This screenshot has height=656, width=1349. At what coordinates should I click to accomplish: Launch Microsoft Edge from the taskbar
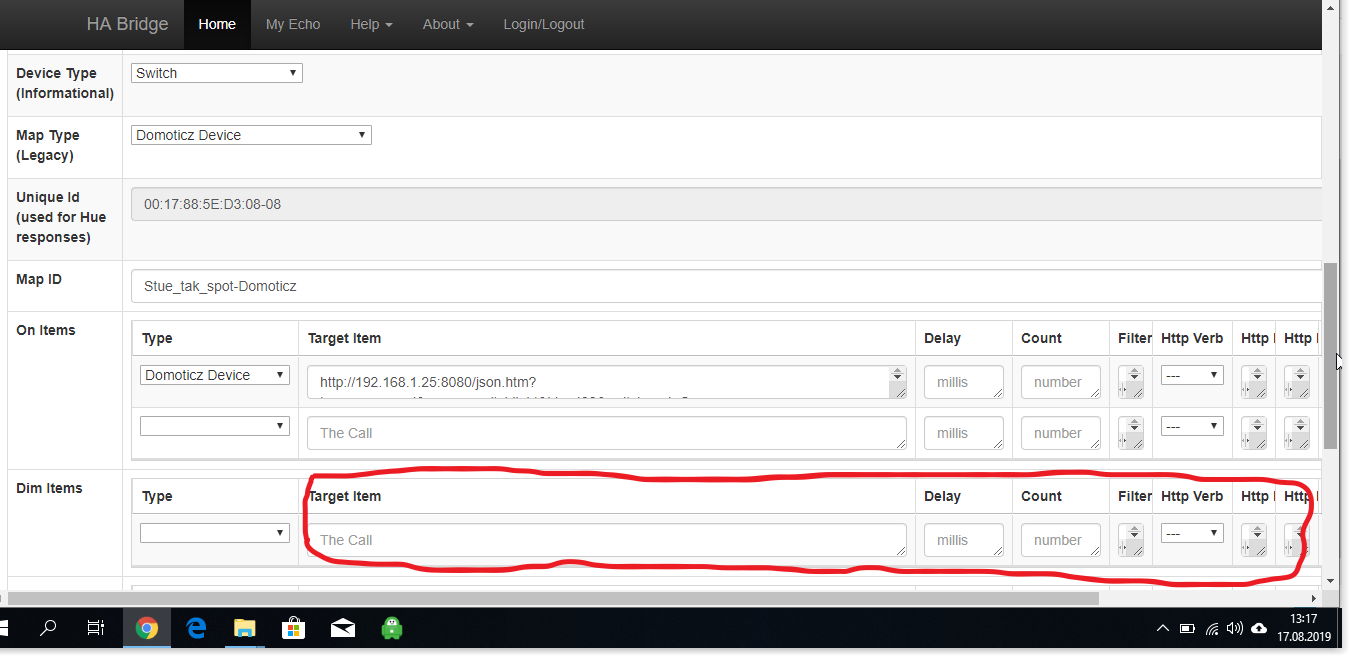(x=196, y=629)
